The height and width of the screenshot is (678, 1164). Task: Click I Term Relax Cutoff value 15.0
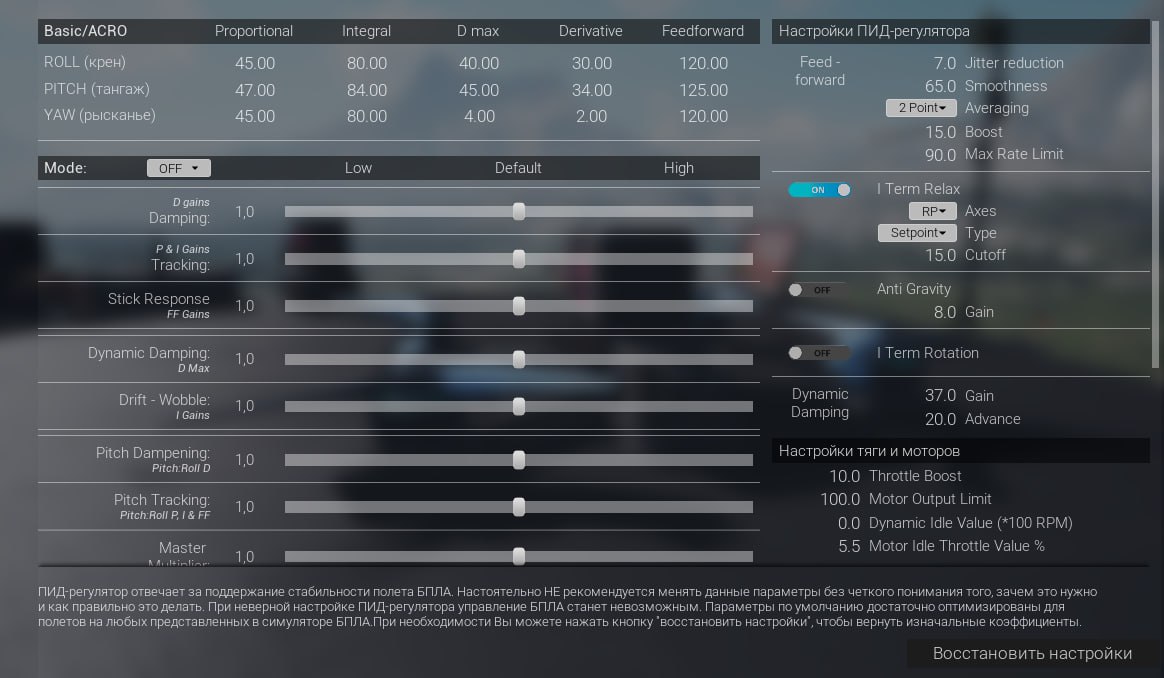click(x=940, y=255)
